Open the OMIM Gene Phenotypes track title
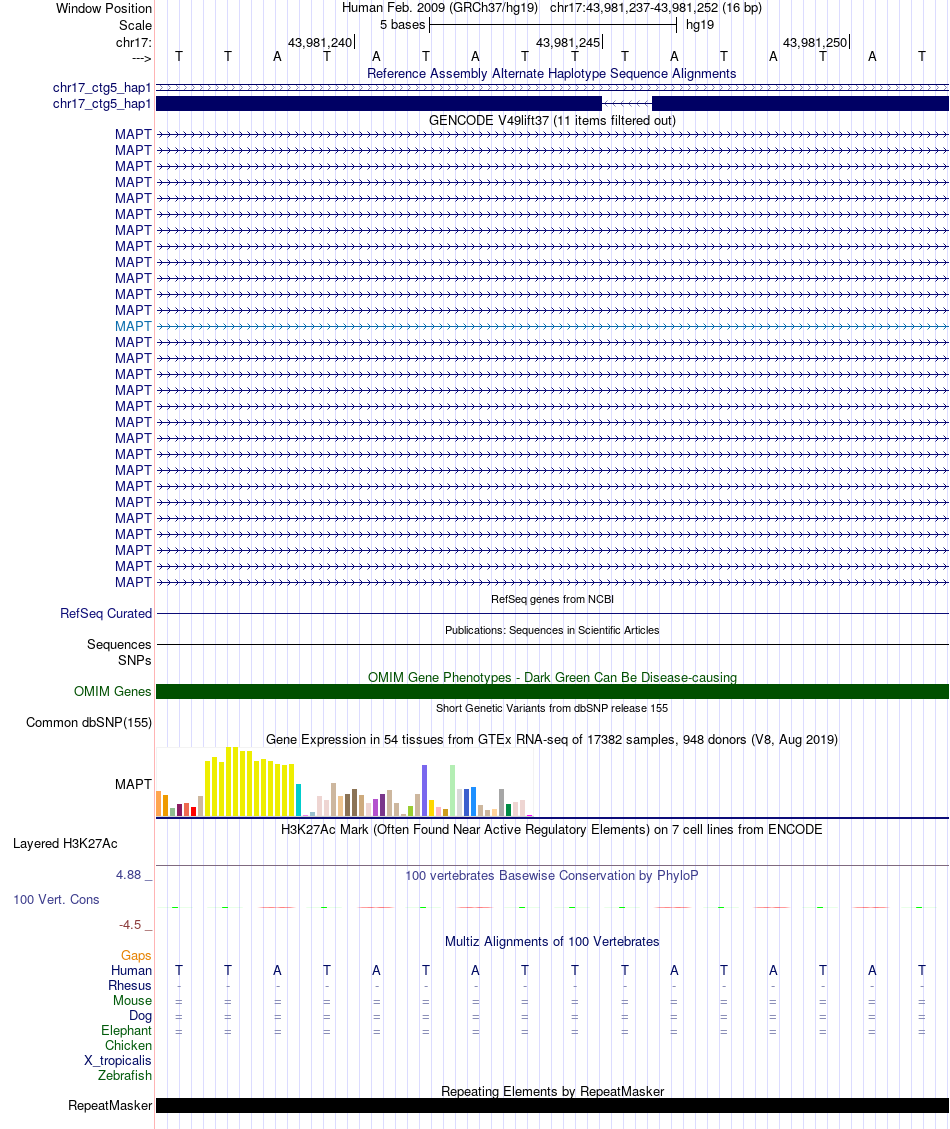 552,678
